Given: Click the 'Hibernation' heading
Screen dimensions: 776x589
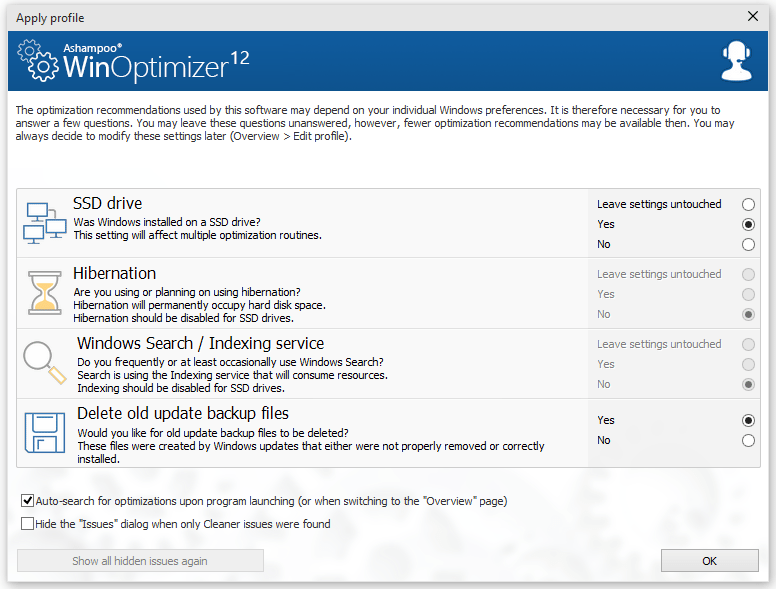Looking at the screenshot, I should [x=114, y=273].
